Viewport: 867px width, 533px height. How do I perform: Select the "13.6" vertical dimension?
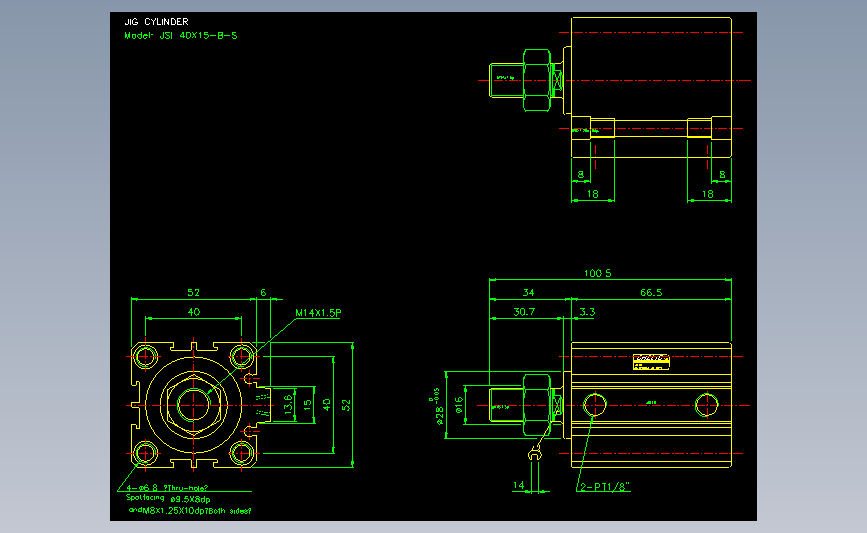(x=288, y=405)
